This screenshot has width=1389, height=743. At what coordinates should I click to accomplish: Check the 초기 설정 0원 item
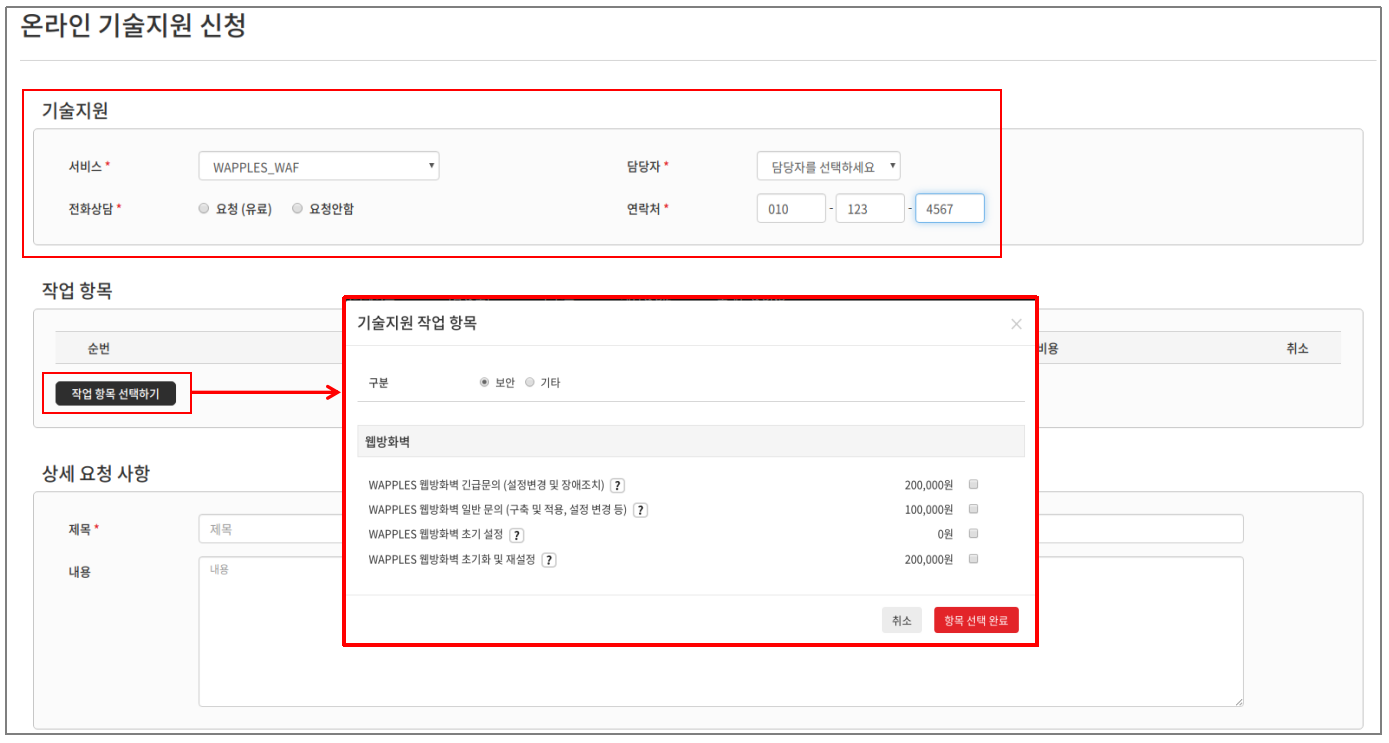coord(973,534)
